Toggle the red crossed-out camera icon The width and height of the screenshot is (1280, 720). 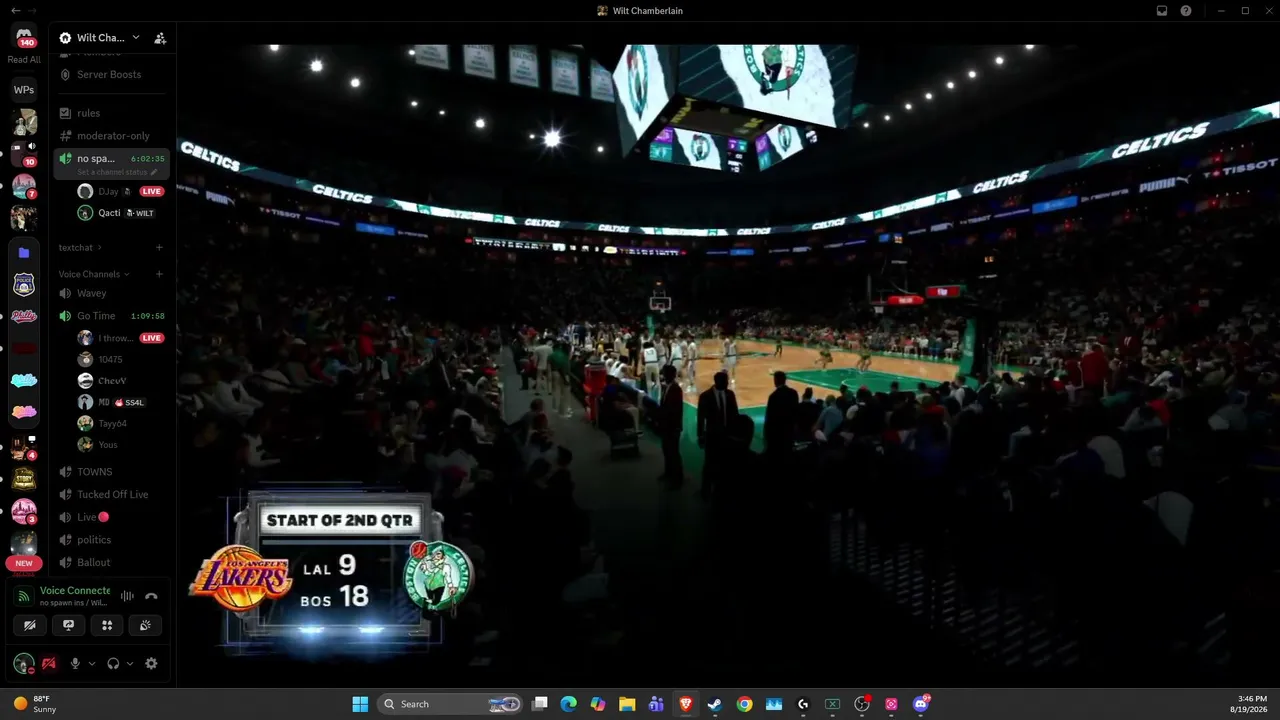[x=48, y=663]
